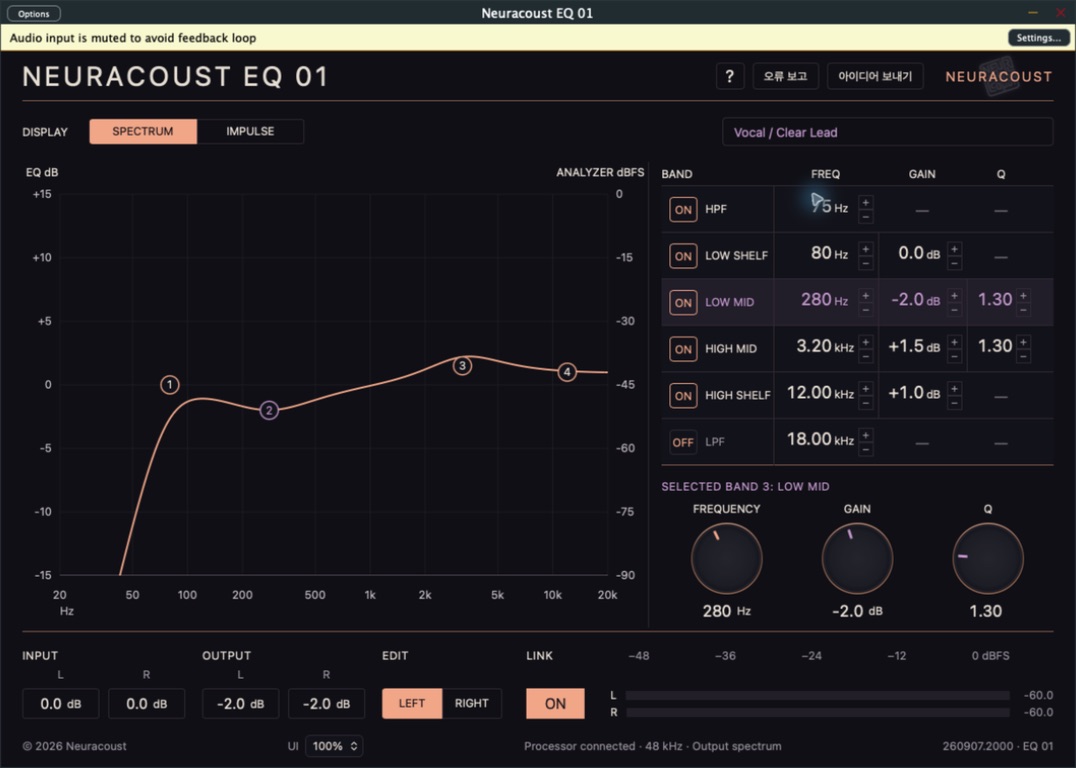
Task: Click the Q knob for selected band
Action: (x=987, y=559)
